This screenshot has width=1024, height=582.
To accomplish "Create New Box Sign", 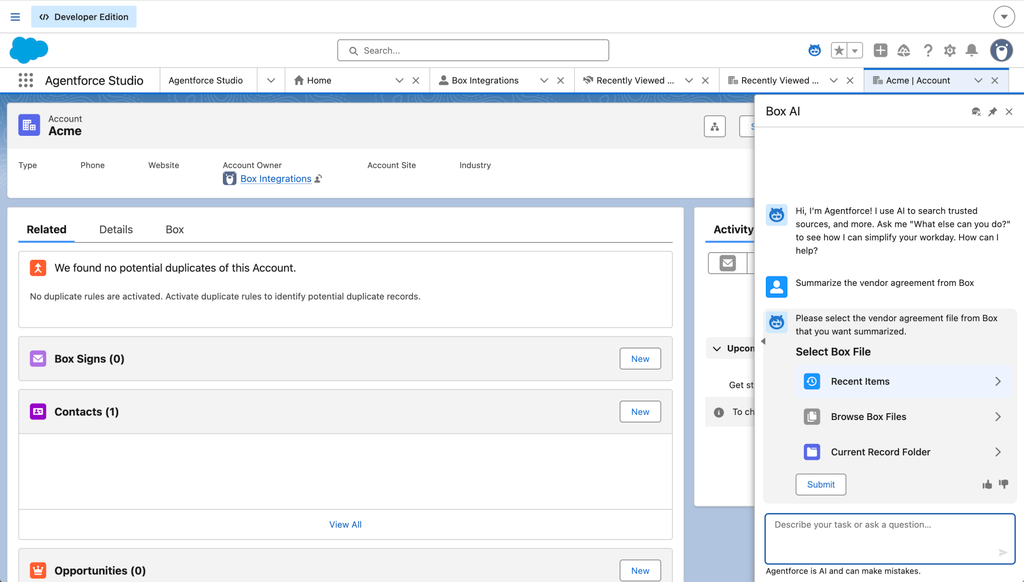I will (640, 359).
